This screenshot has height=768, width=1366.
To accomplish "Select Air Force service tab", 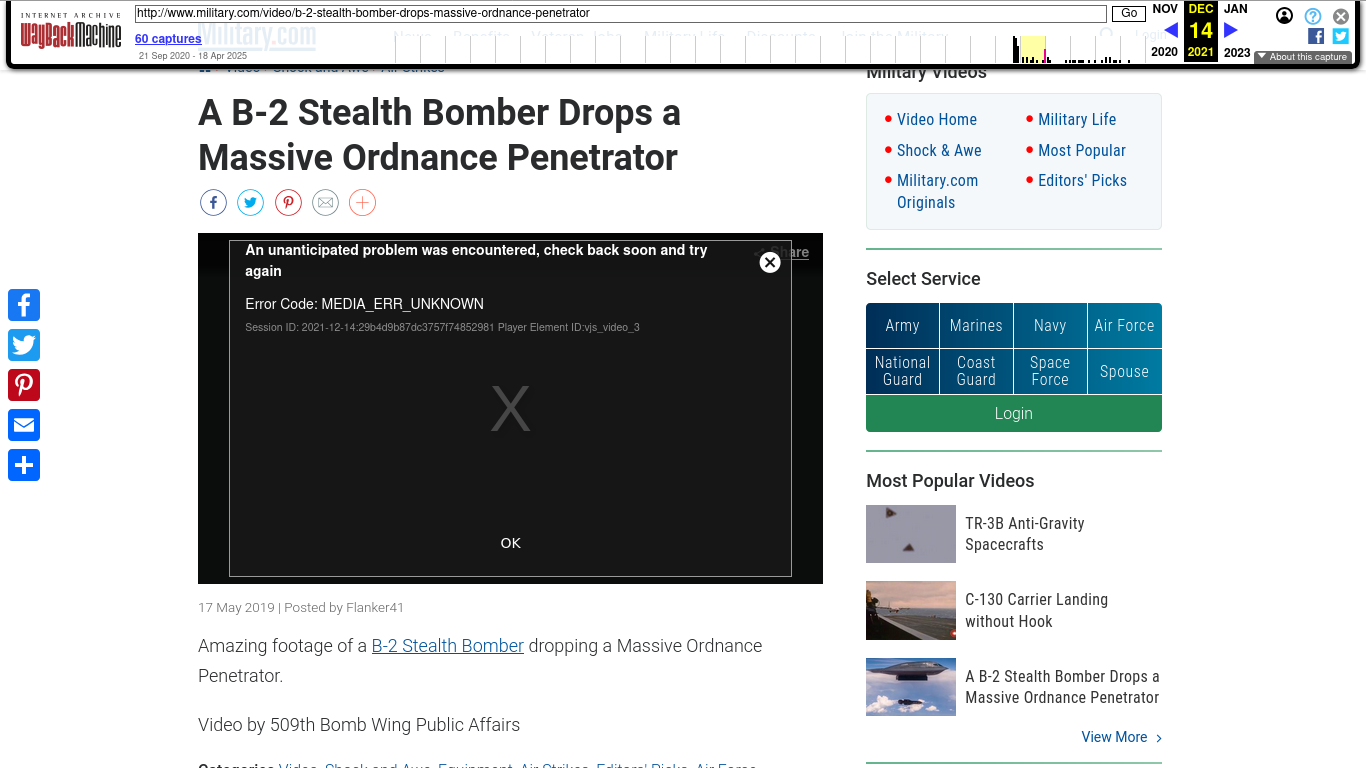I will (x=1125, y=326).
